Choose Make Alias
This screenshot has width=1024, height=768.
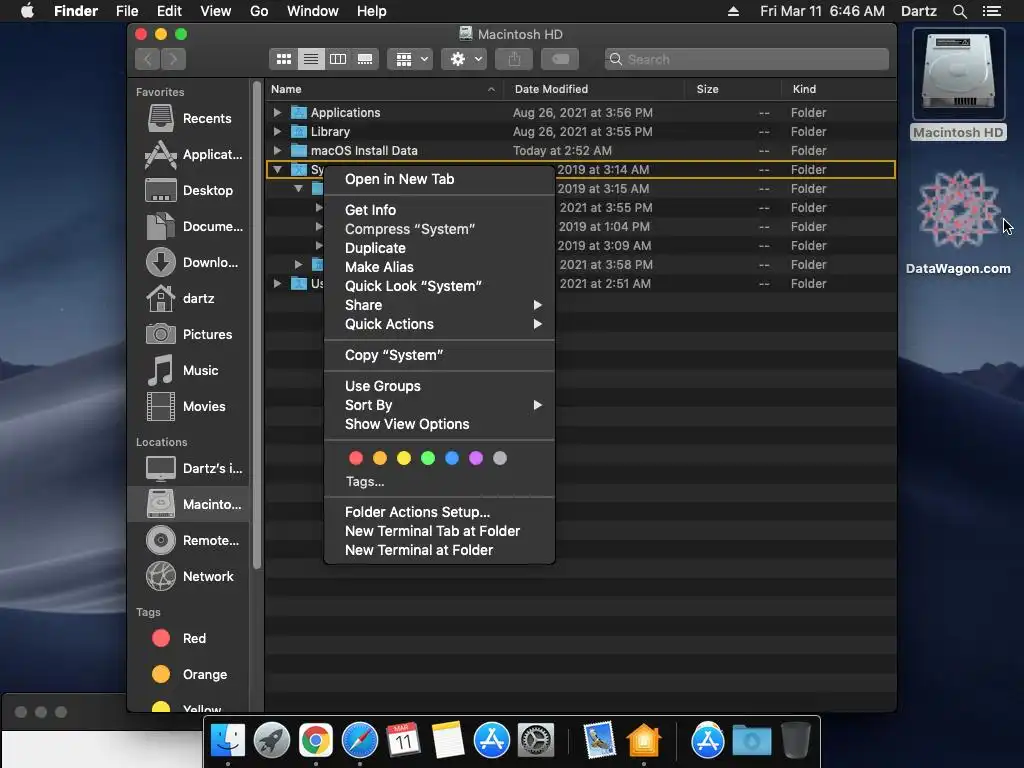tap(440, 266)
